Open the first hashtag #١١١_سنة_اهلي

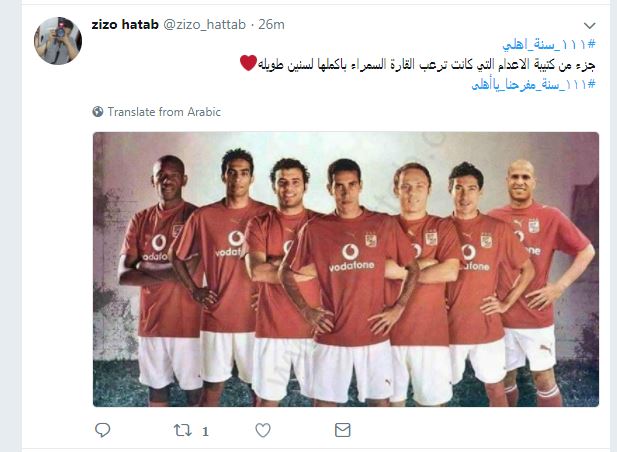(x=549, y=44)
